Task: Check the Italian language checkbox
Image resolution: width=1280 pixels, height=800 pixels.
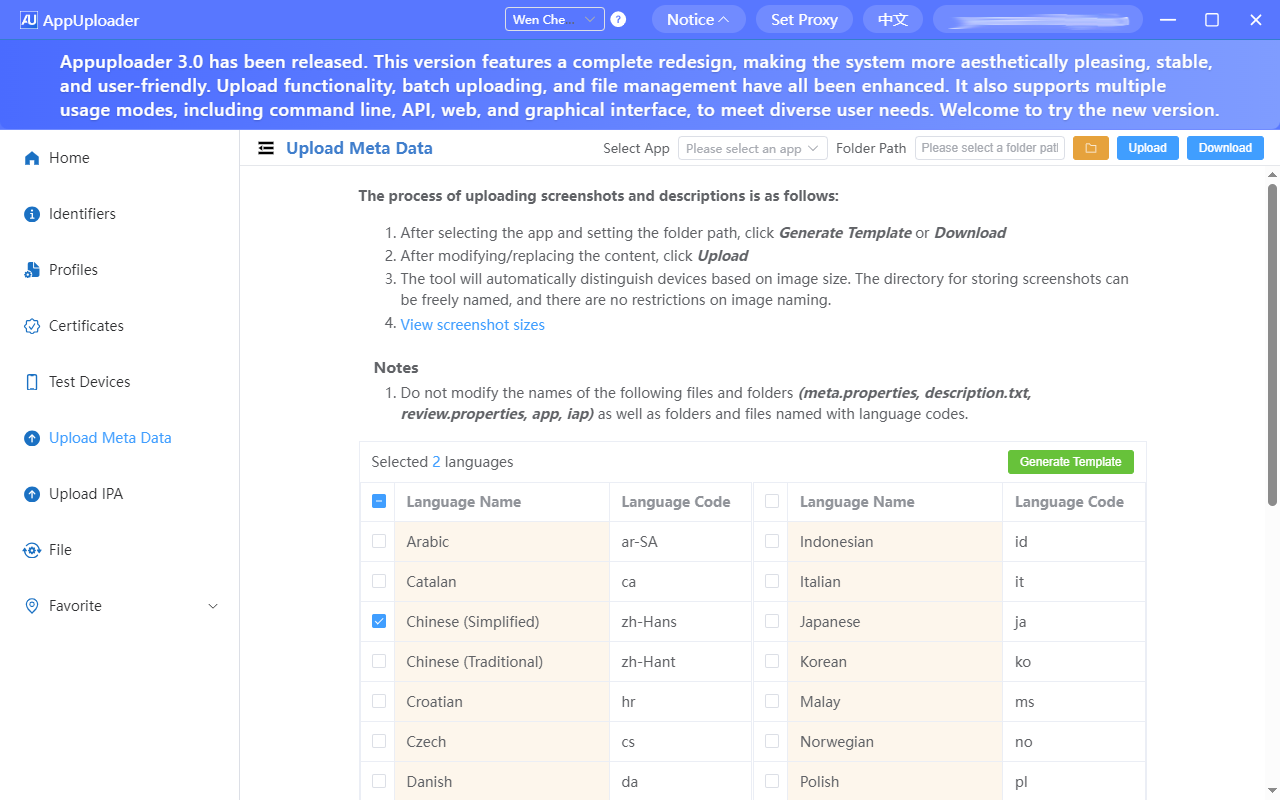Action: pos(772,581)
